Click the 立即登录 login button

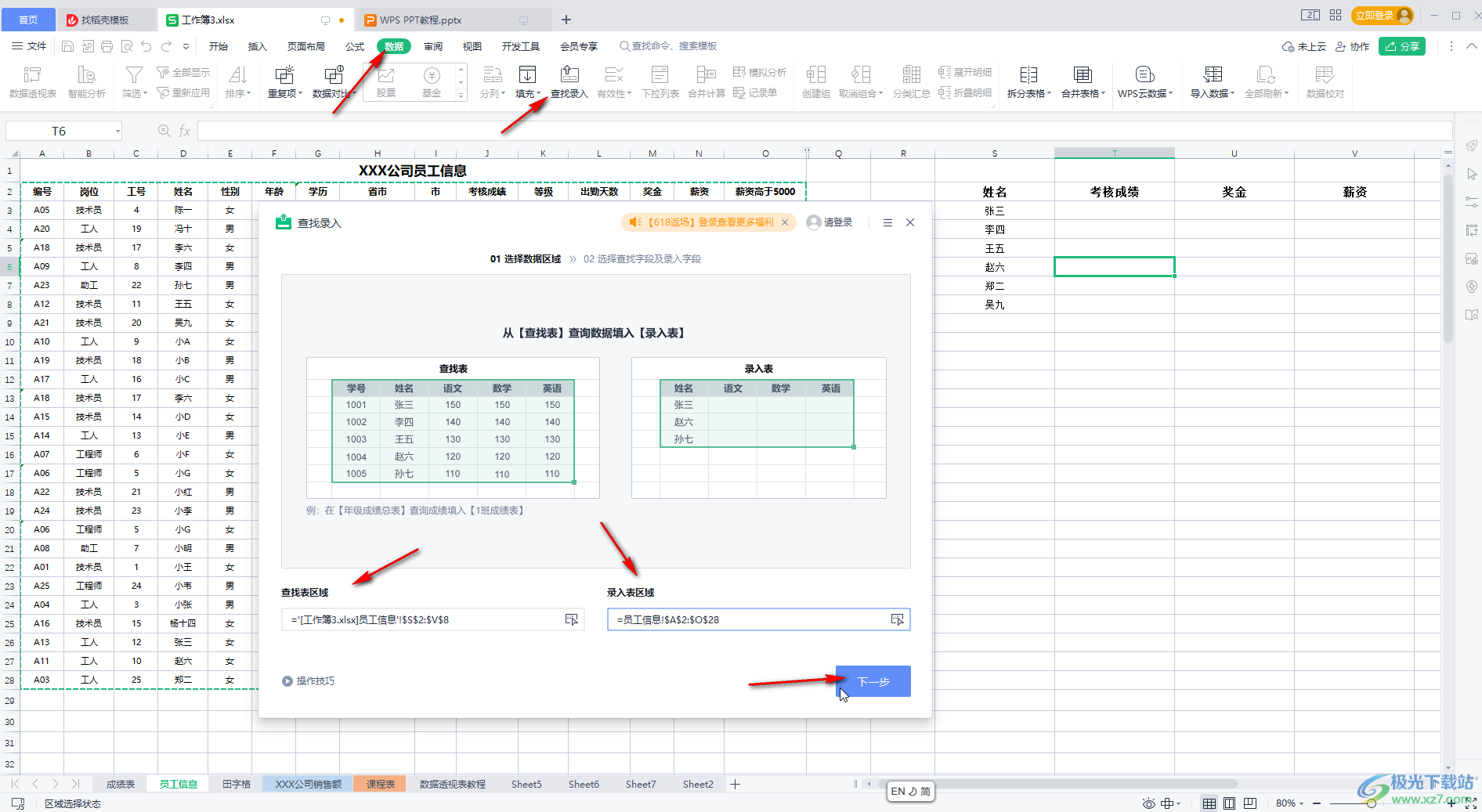click(x=1382, y=15)
